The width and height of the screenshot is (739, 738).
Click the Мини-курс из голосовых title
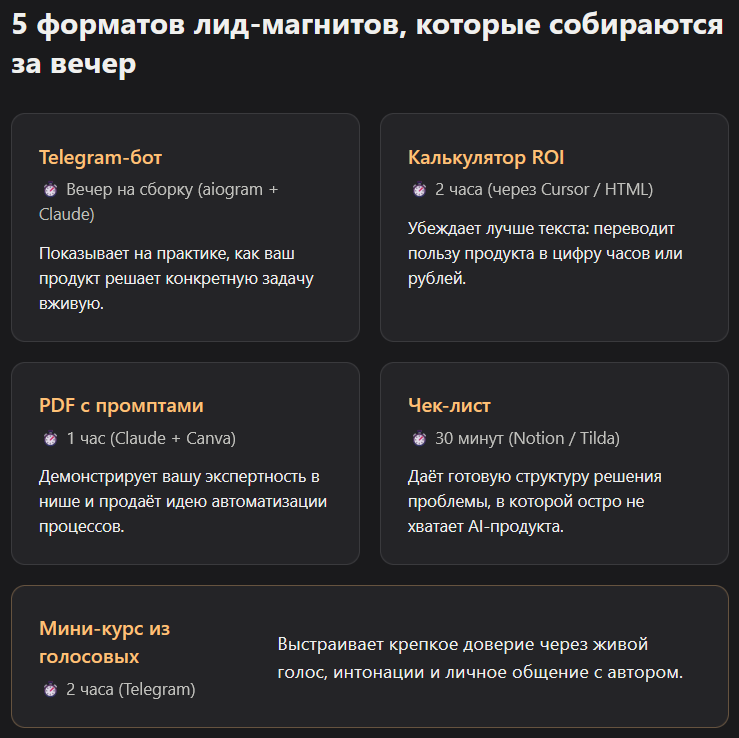tap(105, 642)
